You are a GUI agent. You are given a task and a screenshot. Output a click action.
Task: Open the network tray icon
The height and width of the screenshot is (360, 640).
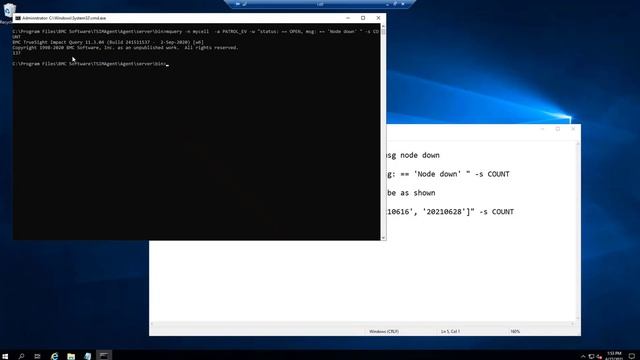(x=591, y=356)
